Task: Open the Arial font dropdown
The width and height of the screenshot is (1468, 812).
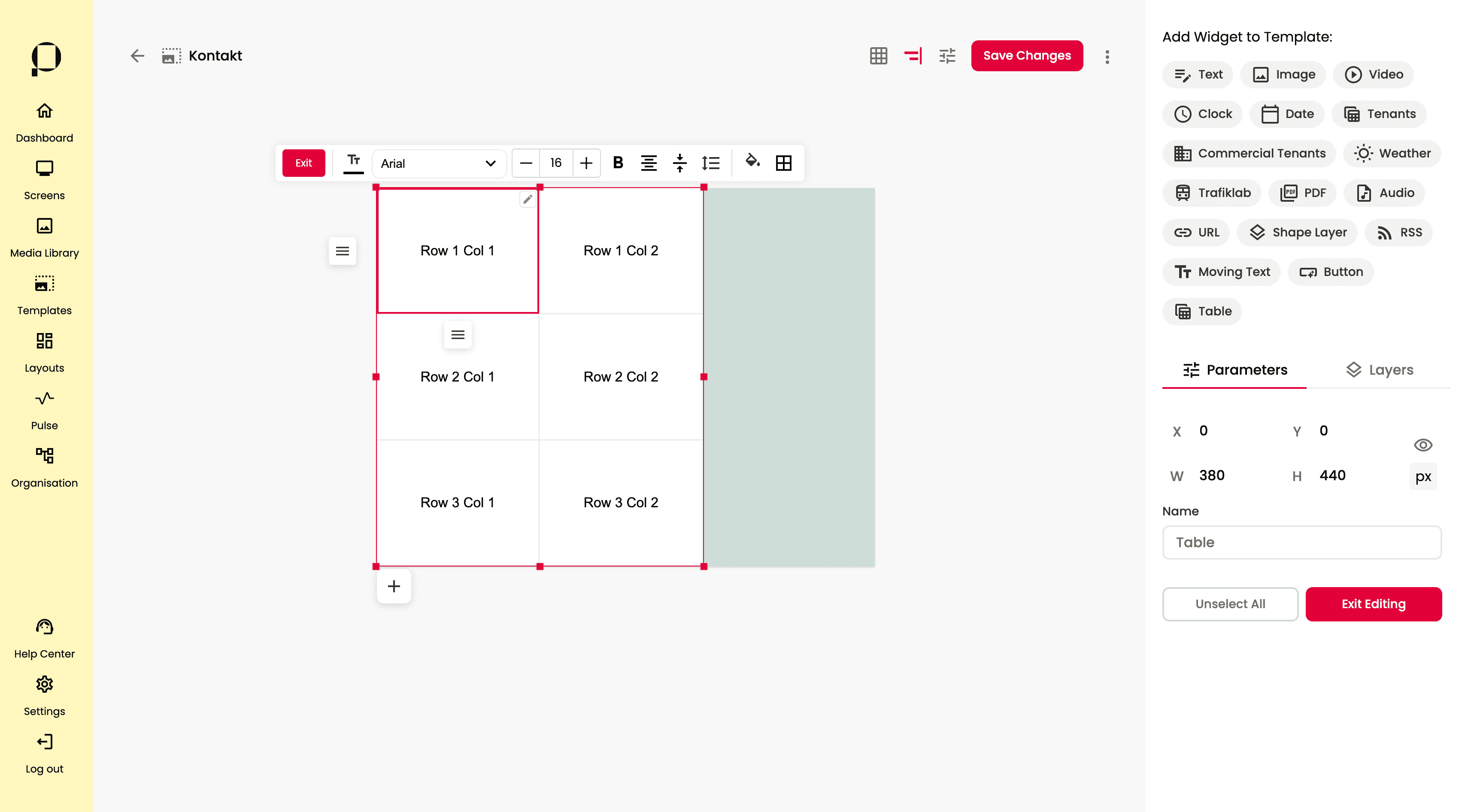Action: pyautogui.click(x=438, y=164)
